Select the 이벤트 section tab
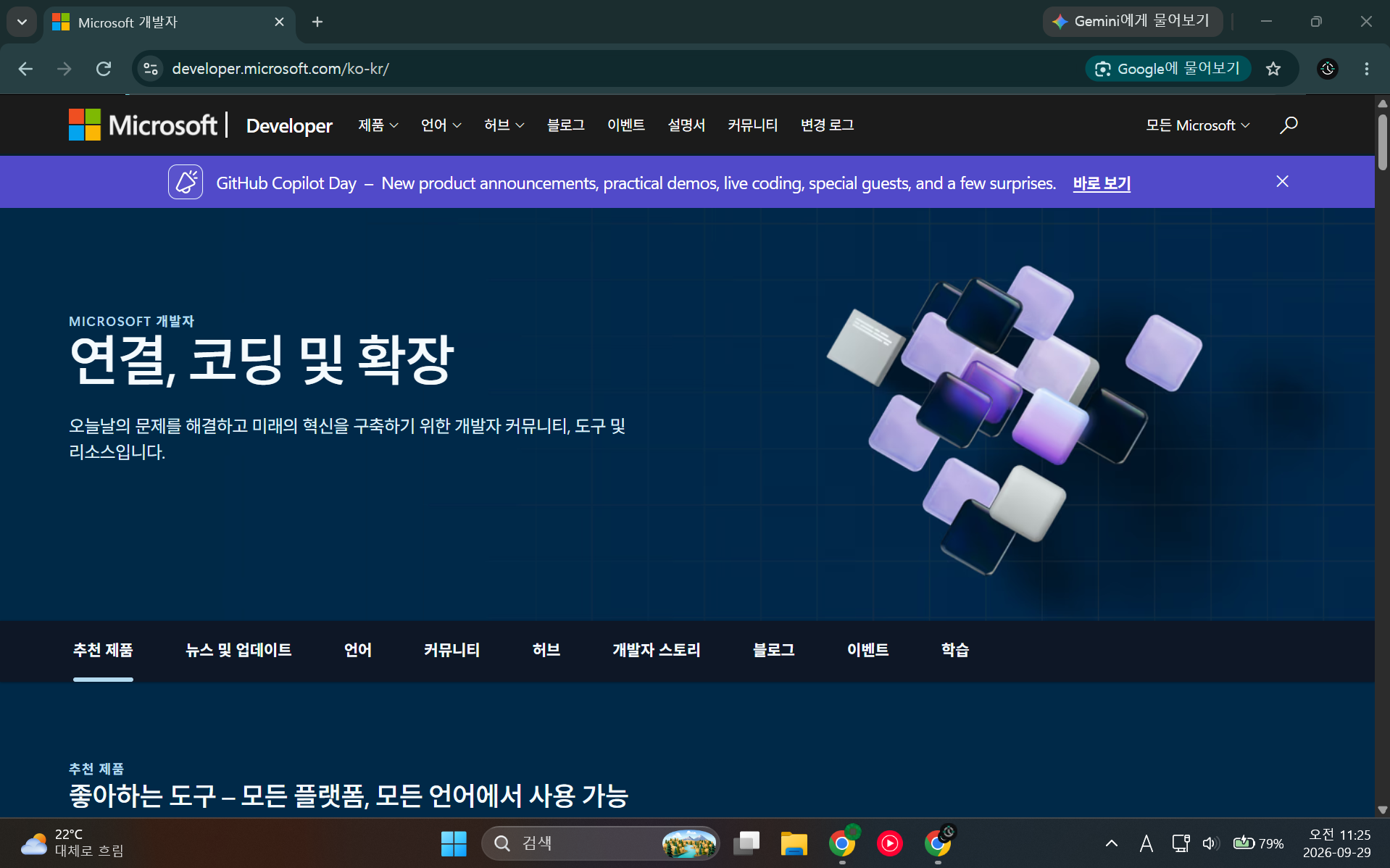The image size is (1390, 868). (868, 650)
